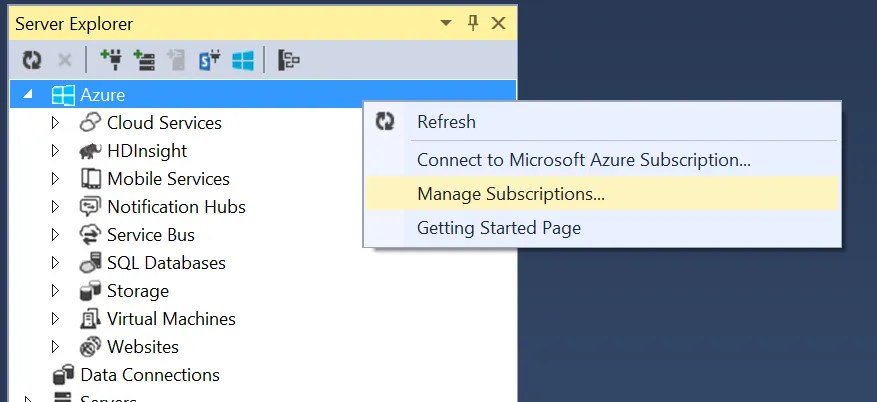Expand the Cloud Services node

pos(55,122)
